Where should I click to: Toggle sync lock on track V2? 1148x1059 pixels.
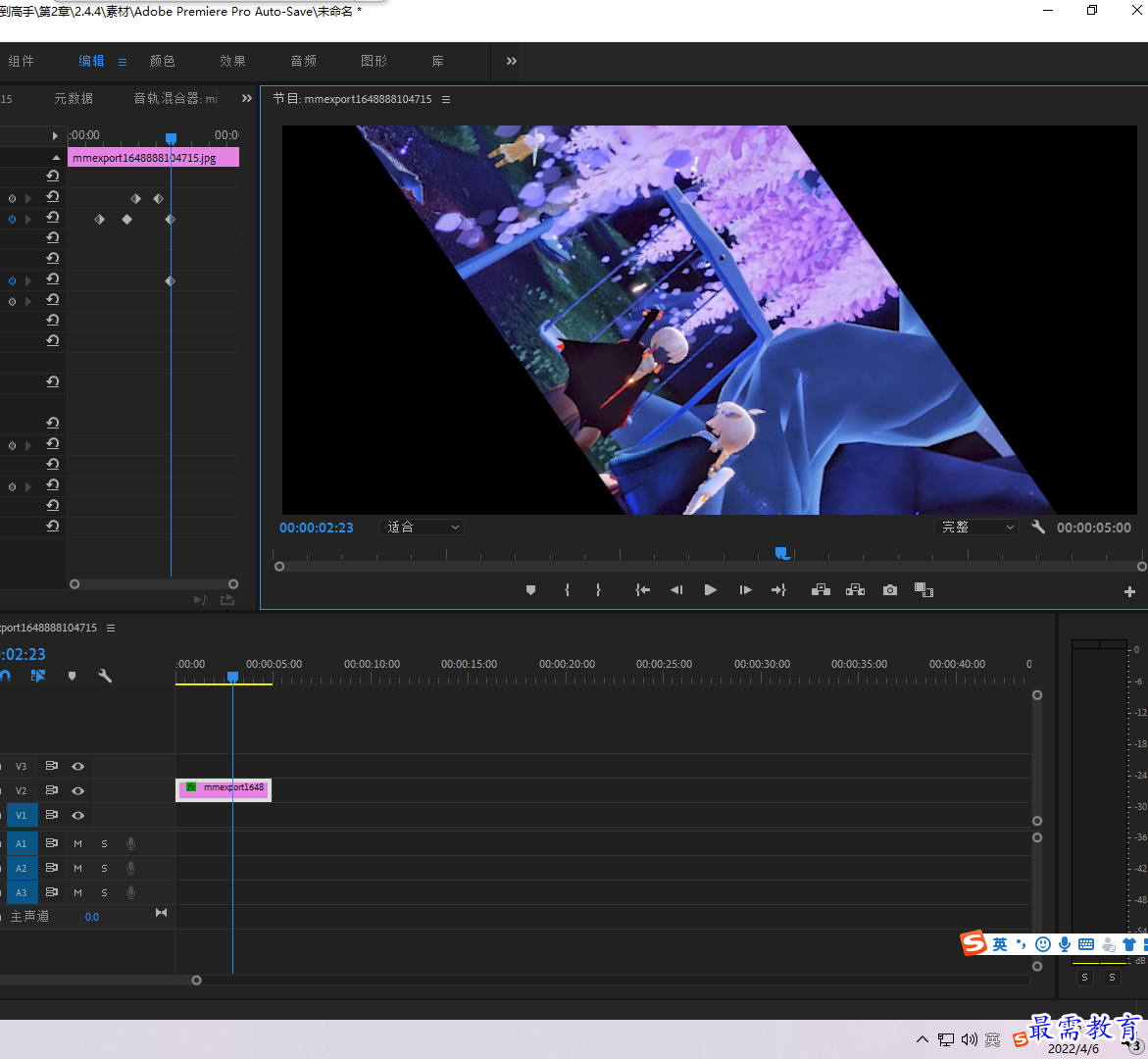tap(51, 790)
